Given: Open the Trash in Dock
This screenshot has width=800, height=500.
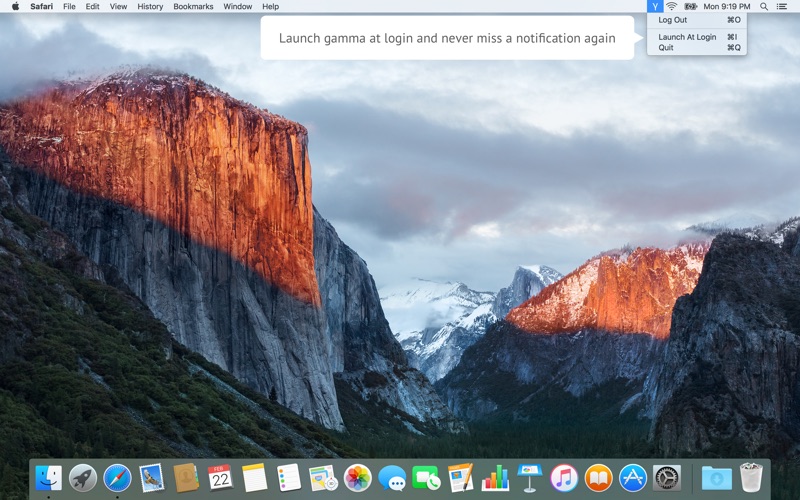Looking at the screenshot, I should point(751,478).
